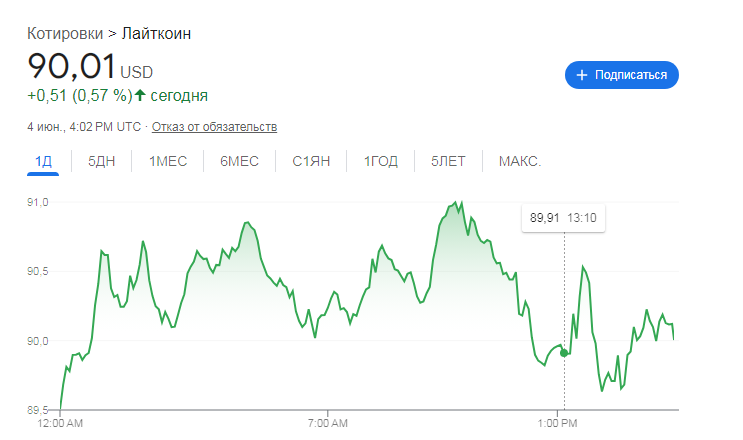This screenshot has height=440, width=743.
Task: Click the сегодня label
Action: pyautogui.click(x=179, y=96)
